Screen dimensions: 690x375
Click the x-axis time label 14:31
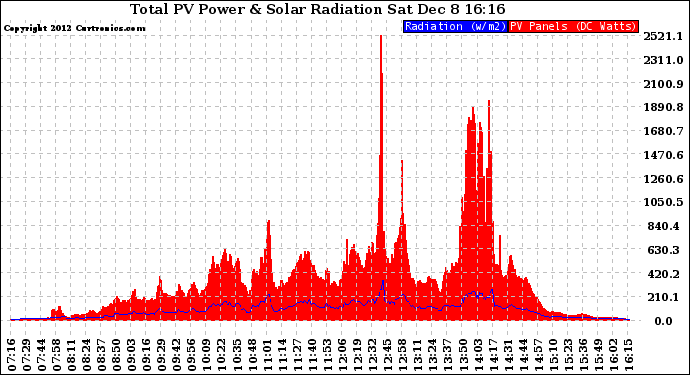click(x=508, y=354)
